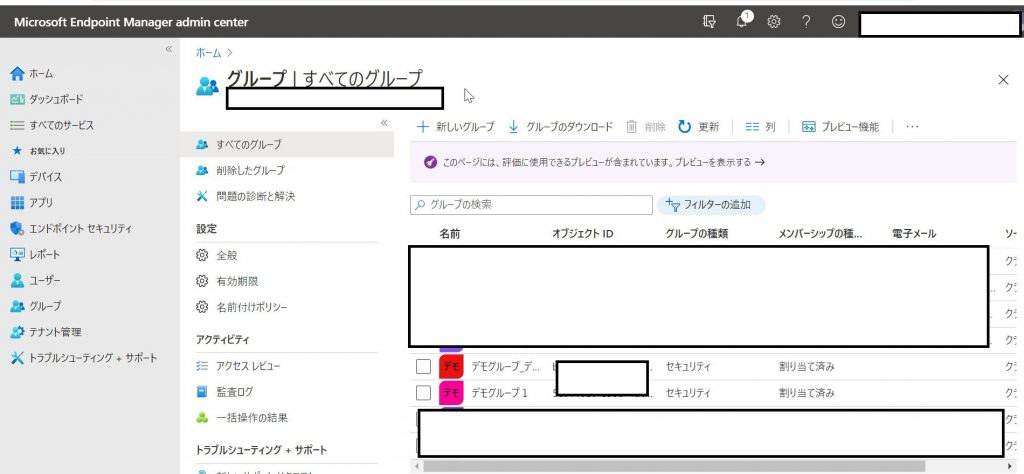The height and width of the screenshot is (474, 1024).
Task: Click グループのダウンロード toolbar button
Action: (560, 127)
